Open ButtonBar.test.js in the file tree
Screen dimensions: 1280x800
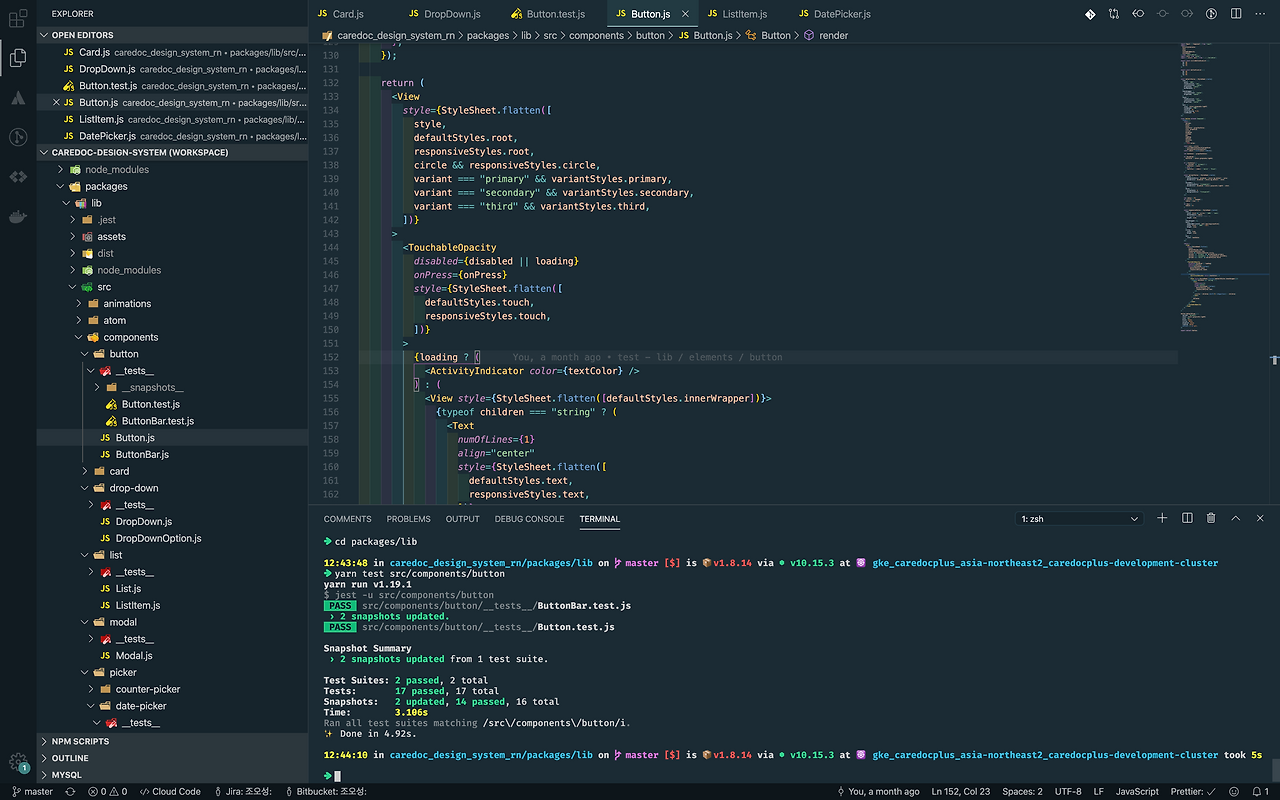[172, 421]
